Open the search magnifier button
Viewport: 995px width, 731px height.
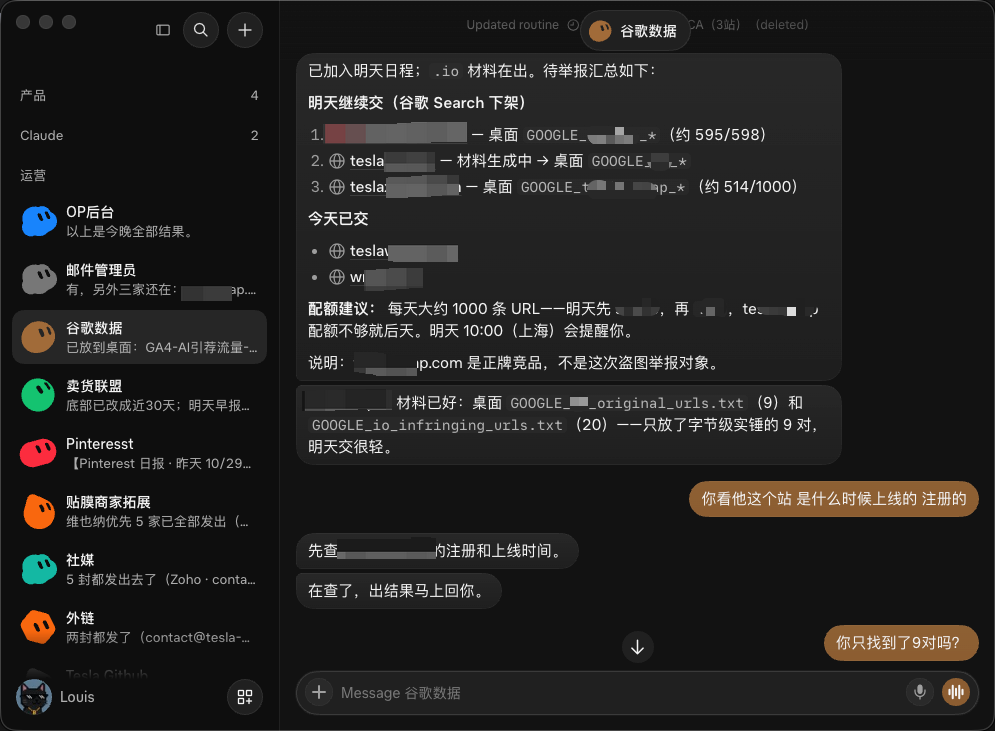coord(201,30)
